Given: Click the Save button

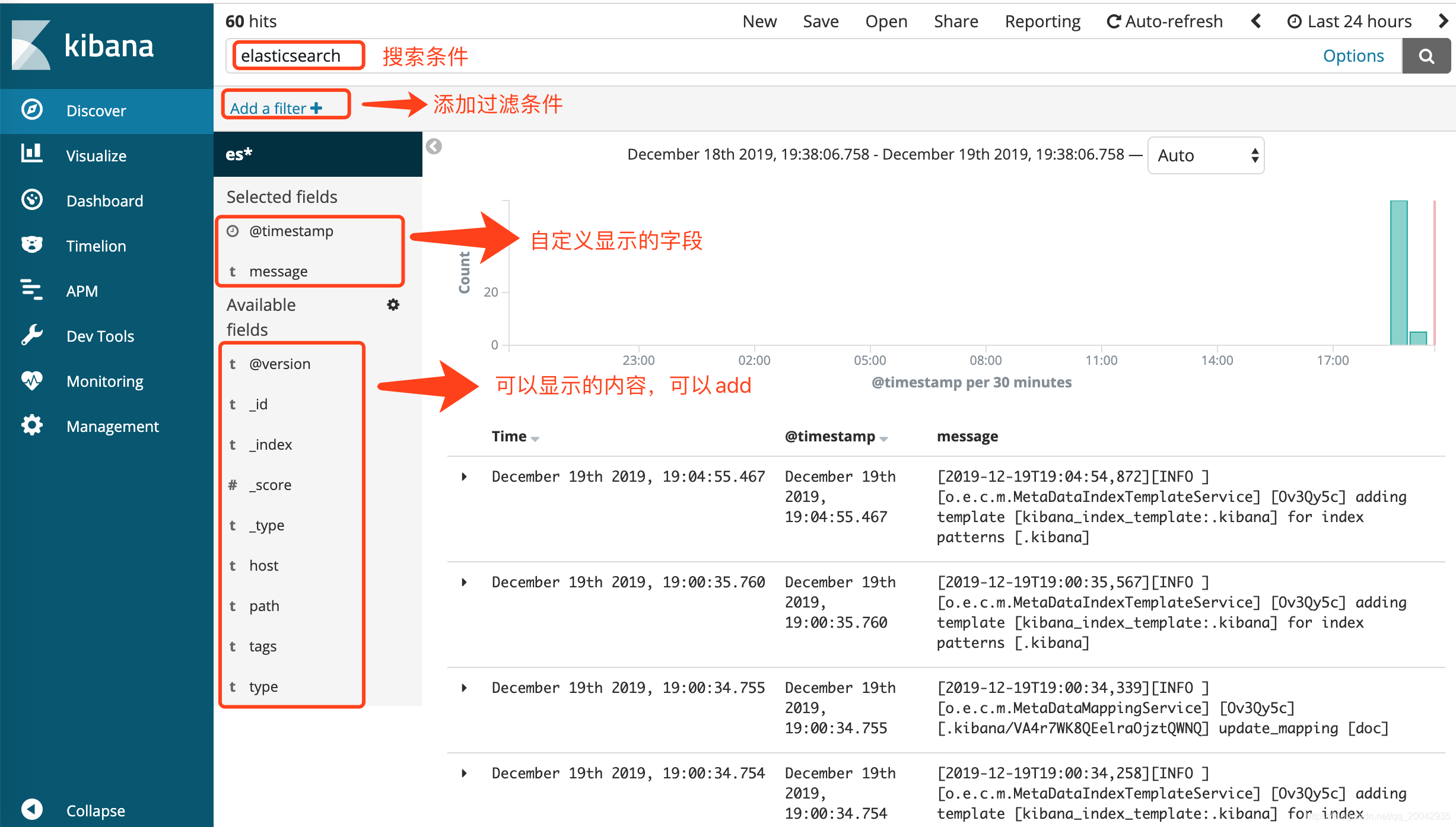Looking at the screenshot, I should pyautogui.click(x=820, y=20).
